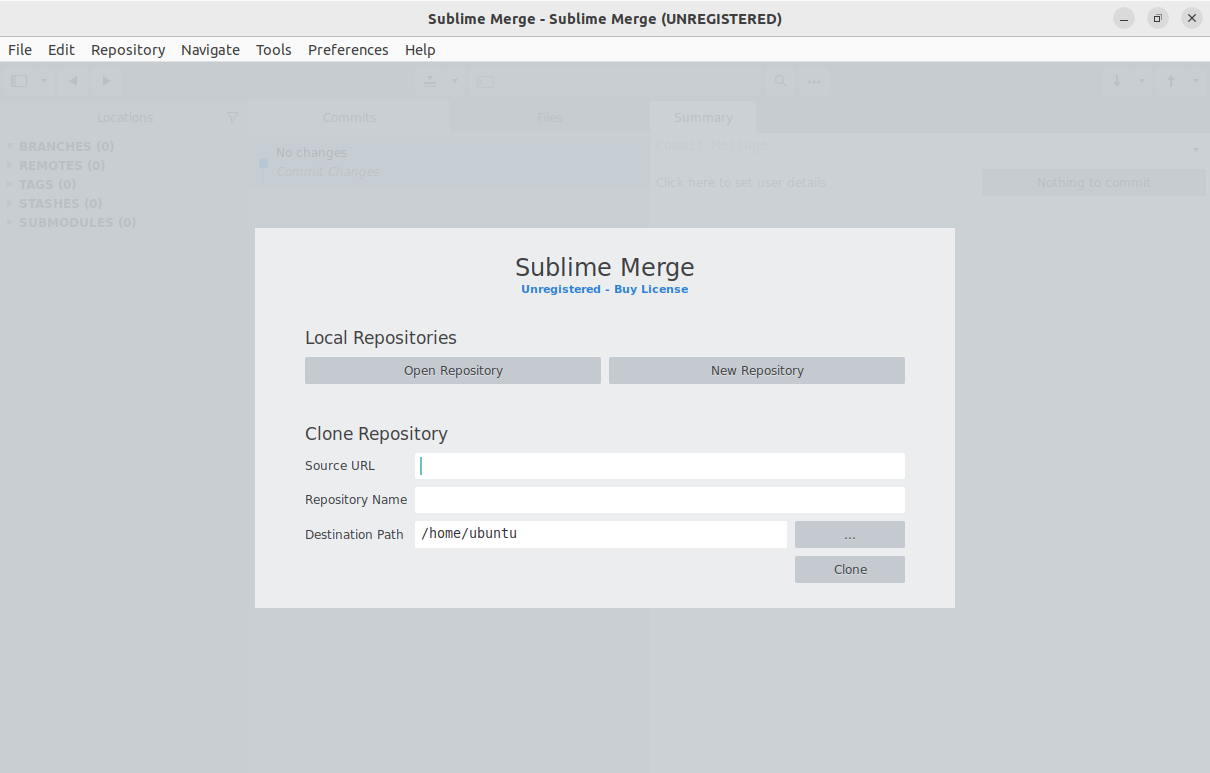Click the Unregistered - Buy License link

coord(605,289)
